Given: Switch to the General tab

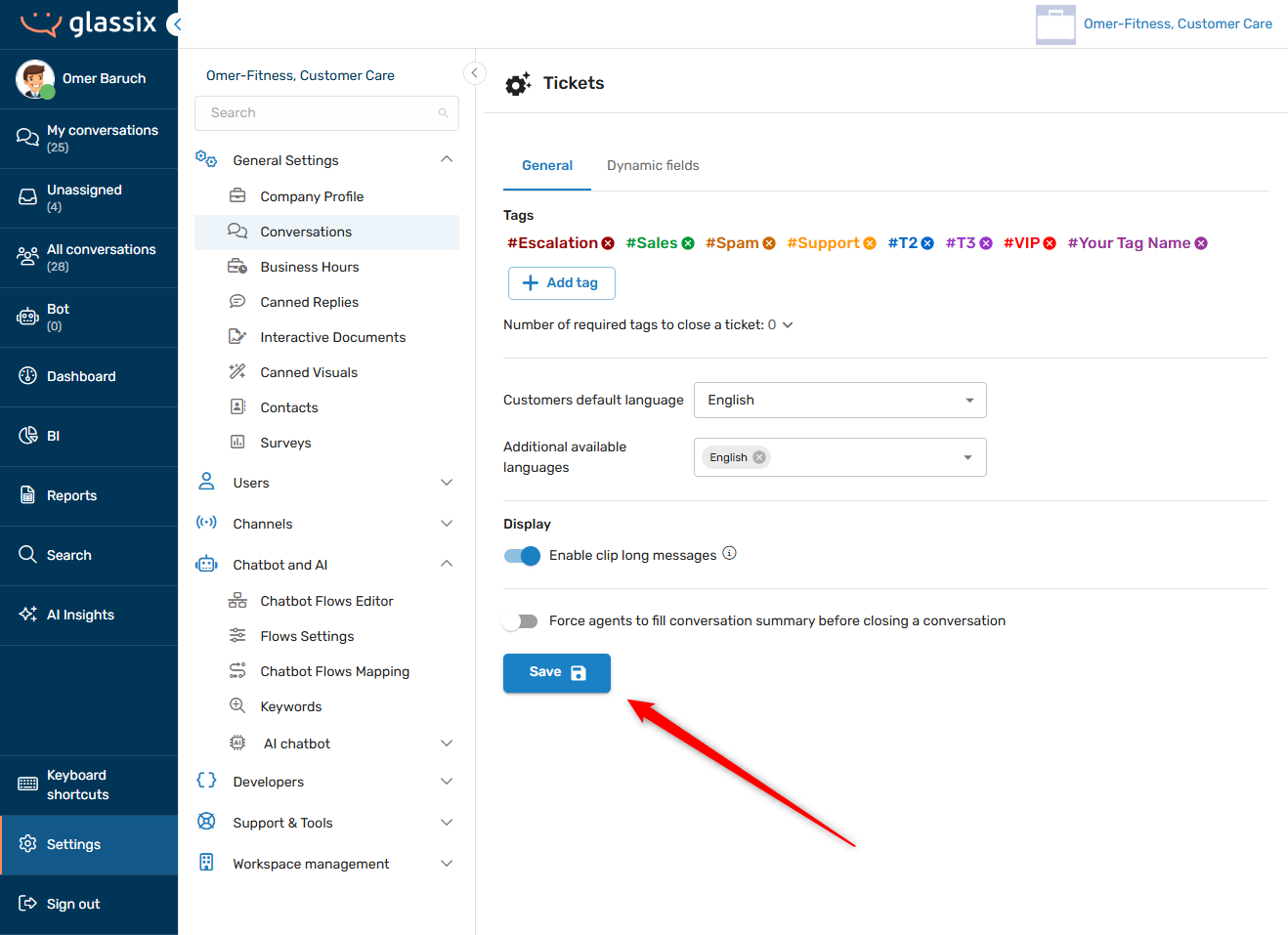Looking at the screenshot, I should (x=547, y=166).
